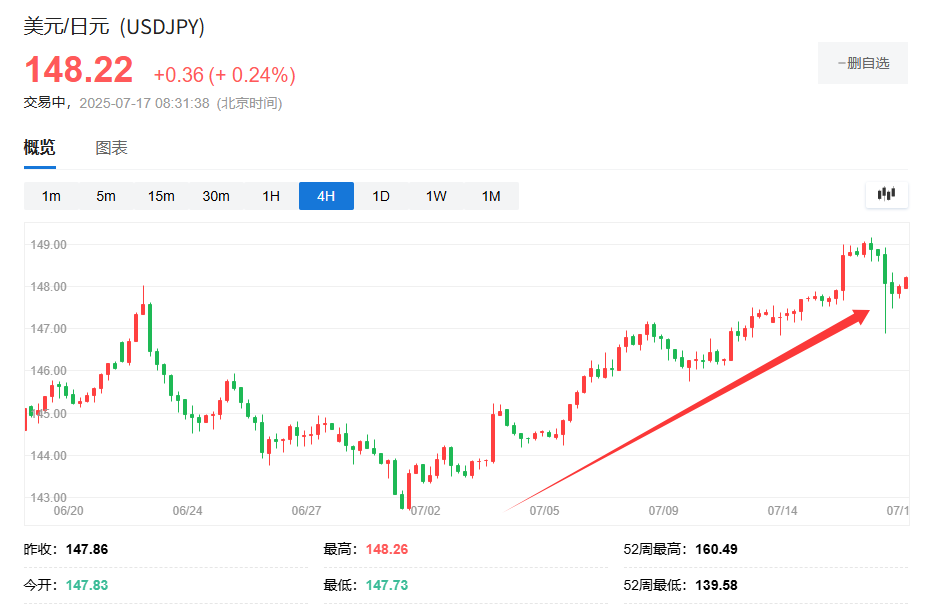Select the 4H timeframe button
Image resolution: width=932 pixels, height=614 pixels.
click(325, 196)
